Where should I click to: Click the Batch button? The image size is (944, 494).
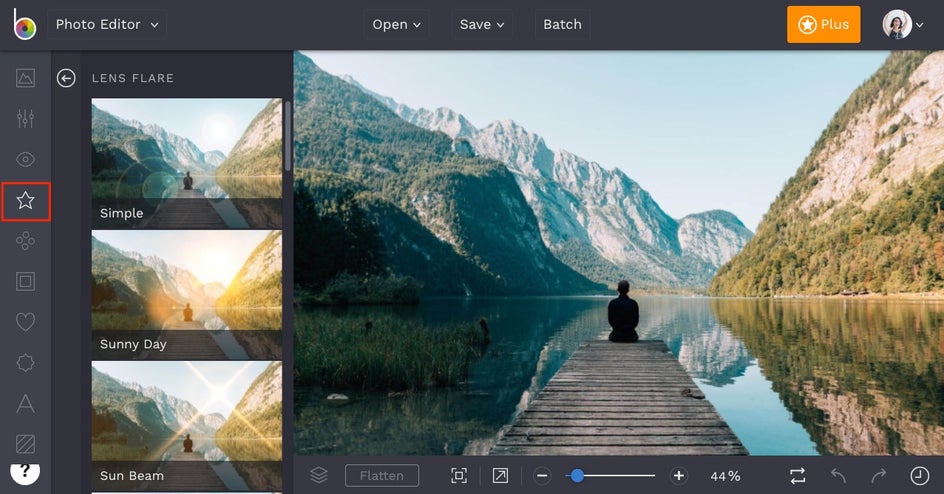click(562, 25)
